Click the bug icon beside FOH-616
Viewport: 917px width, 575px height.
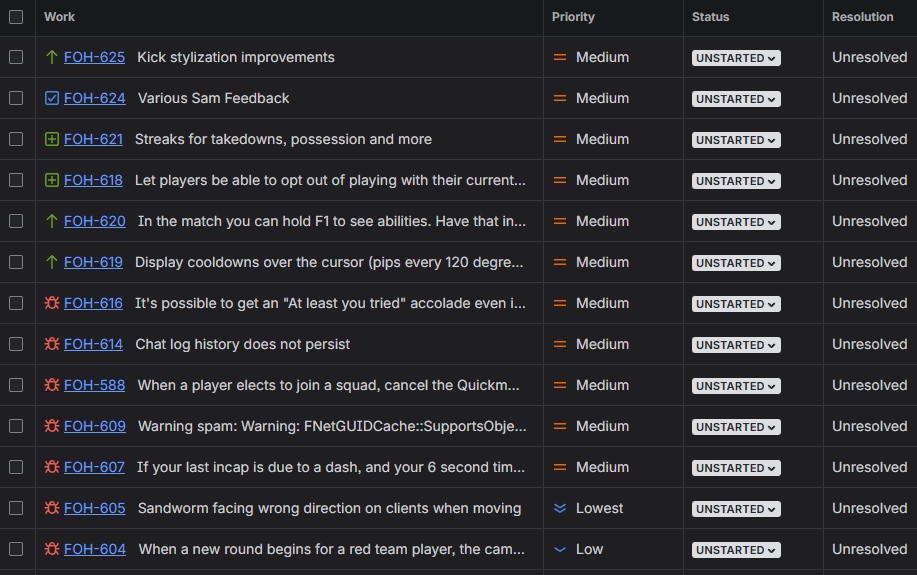coord(52,304)
